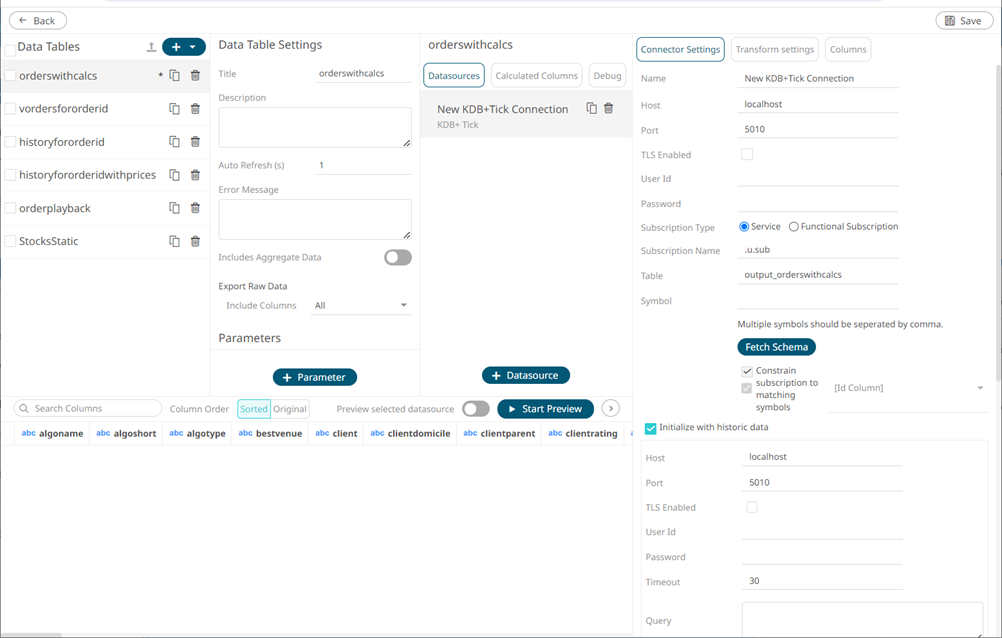The height and width of the screenshot is (638, 1002).
Task: Copy the vordersfororderid data table
Action: (174, 109)
